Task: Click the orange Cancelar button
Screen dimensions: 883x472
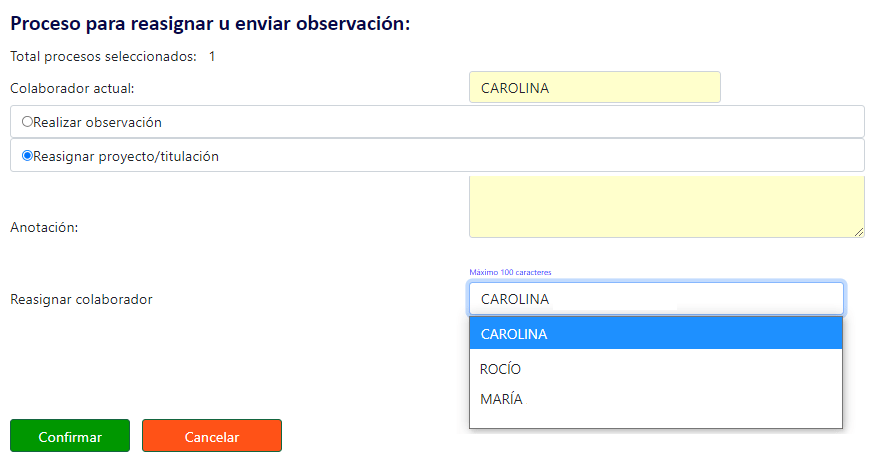Action: point(212,435)
